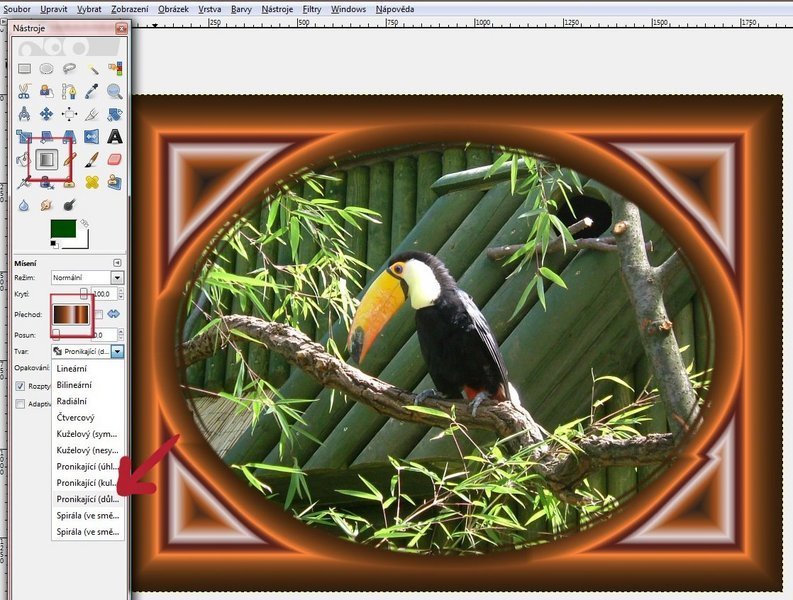The image size is (793, 600).
Task: Click the Přechod gradient preview swatch
Action: (x=71, y=314)
